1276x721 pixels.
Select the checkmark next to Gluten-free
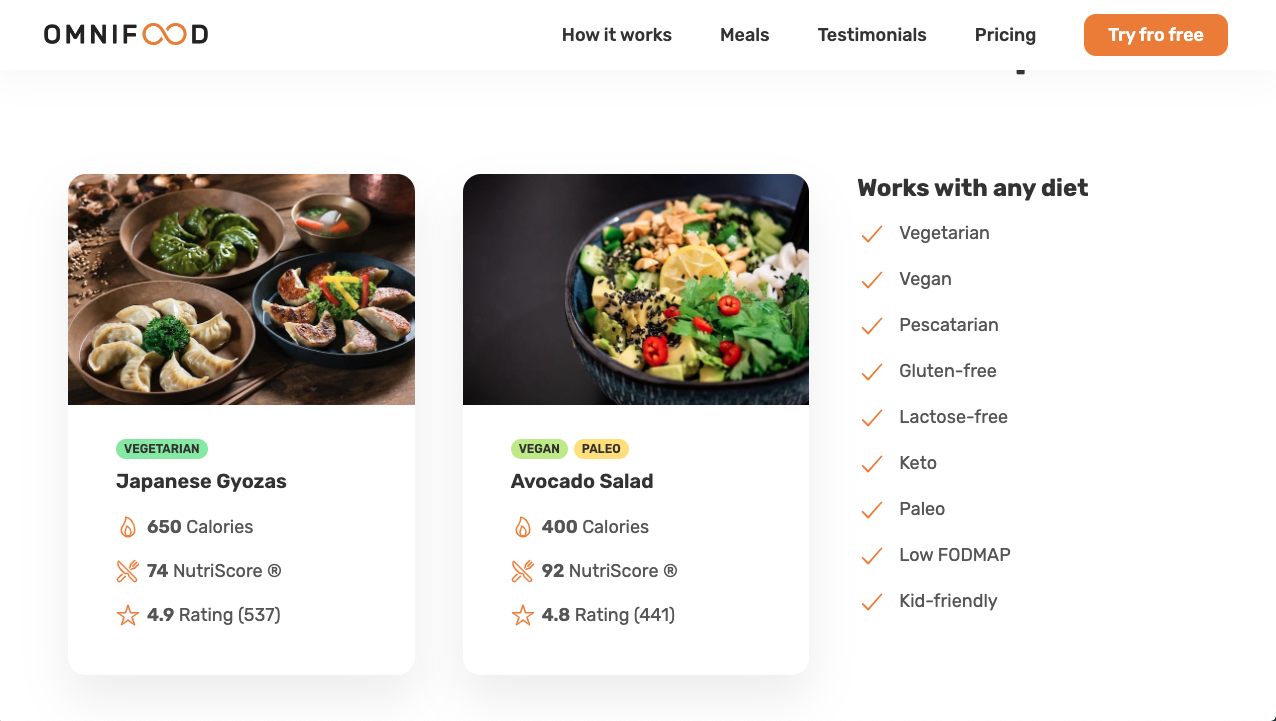[x=871, y=371]
